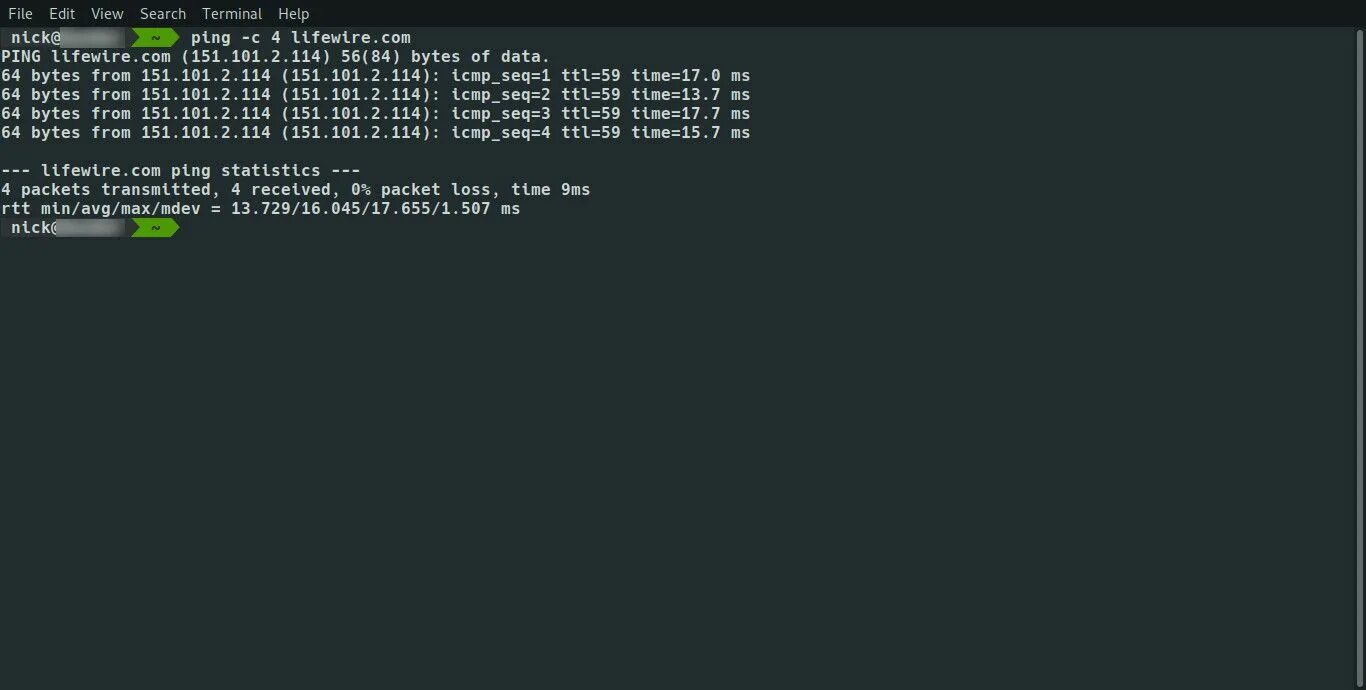Open the File menu

20,14
